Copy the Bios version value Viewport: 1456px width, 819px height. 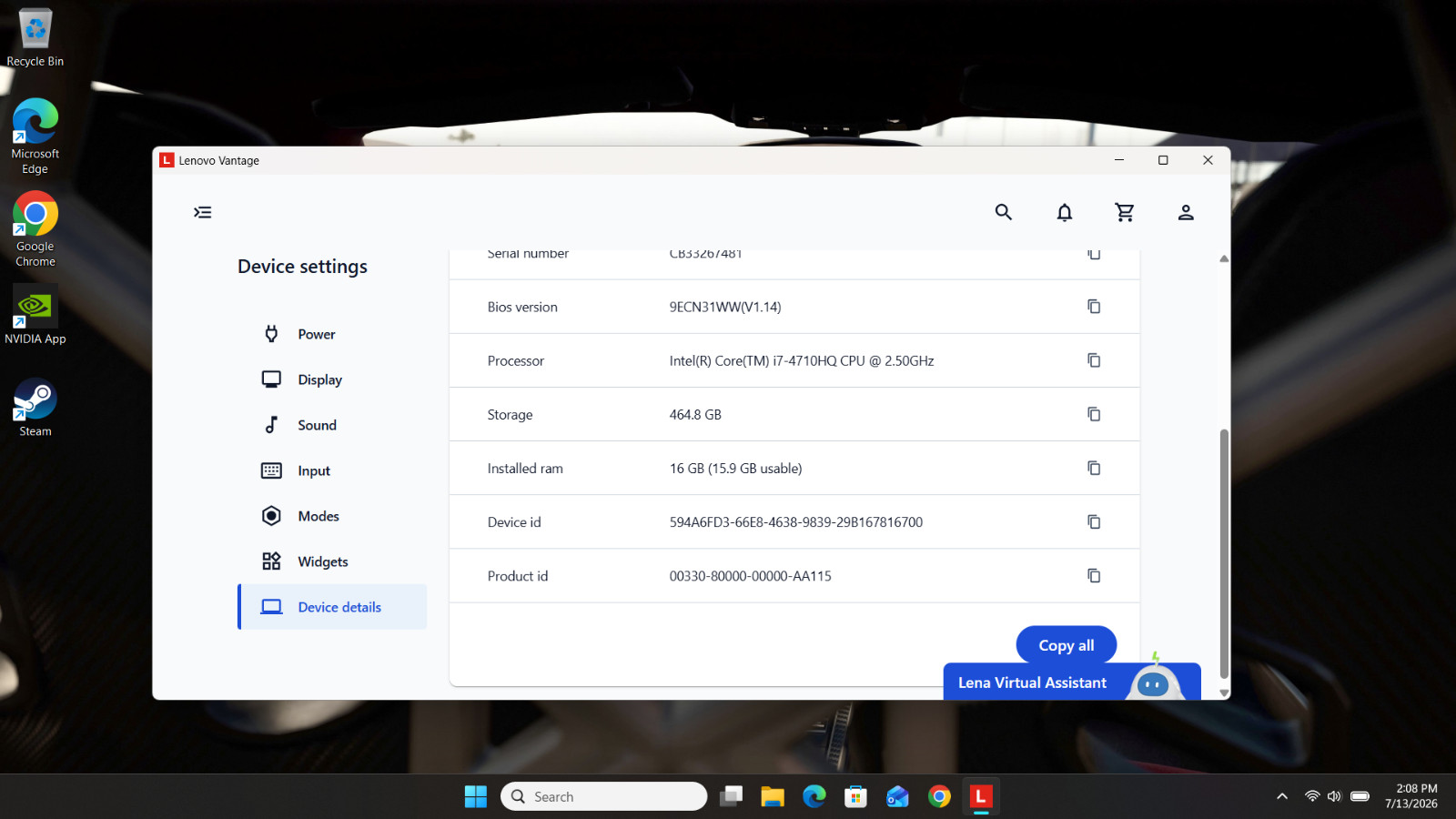tap(1094, 307)
